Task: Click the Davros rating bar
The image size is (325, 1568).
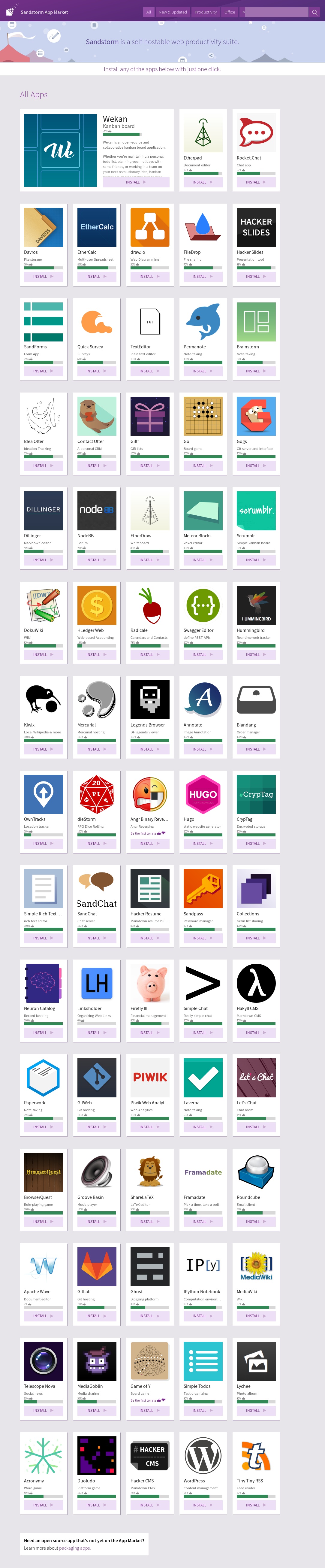Action: point(43,267)
